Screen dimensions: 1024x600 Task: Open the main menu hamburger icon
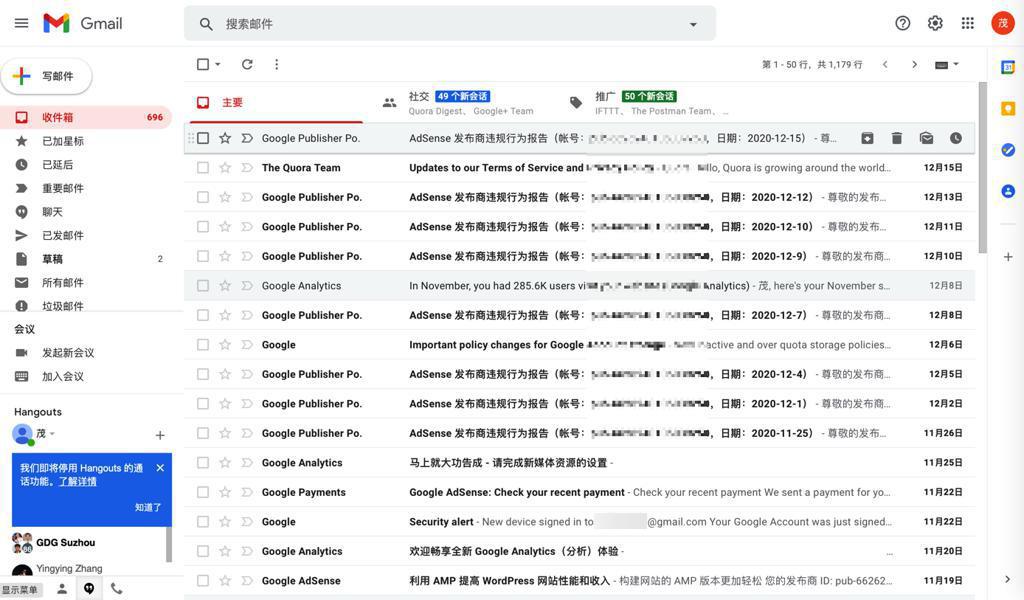[x=22, y=24]
